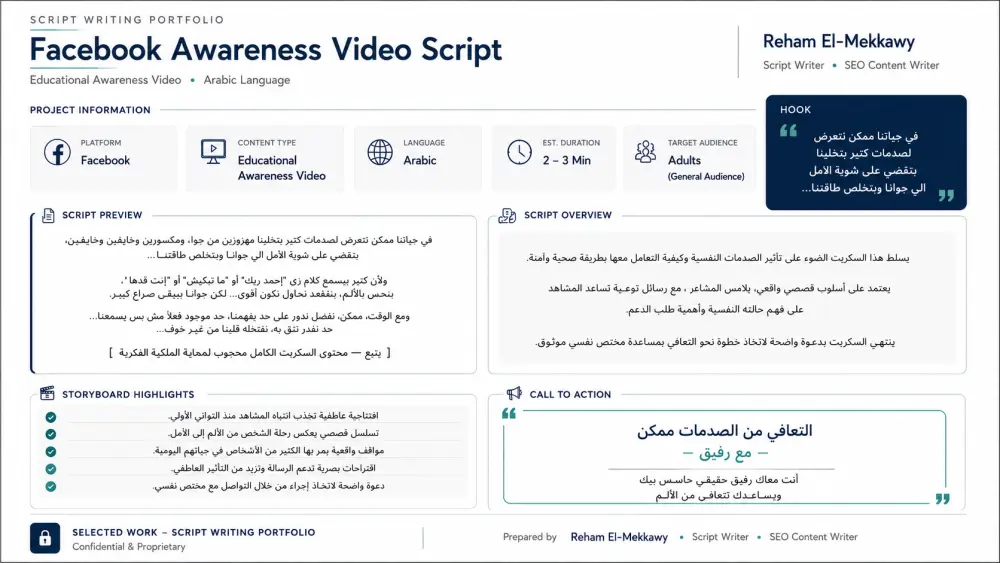This screenshot has height=563, width=1000.
Task: Click the closing quote mark in Hook box
Action: (x=946, y=195)
